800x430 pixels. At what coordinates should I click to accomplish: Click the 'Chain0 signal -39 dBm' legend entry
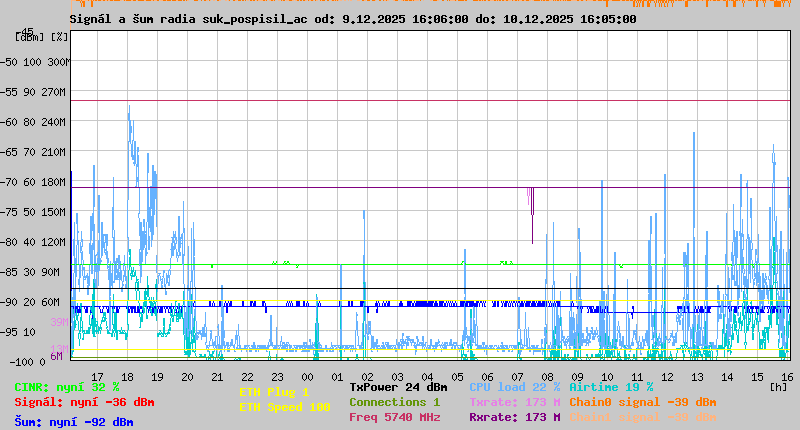click(x=642, y=402)
